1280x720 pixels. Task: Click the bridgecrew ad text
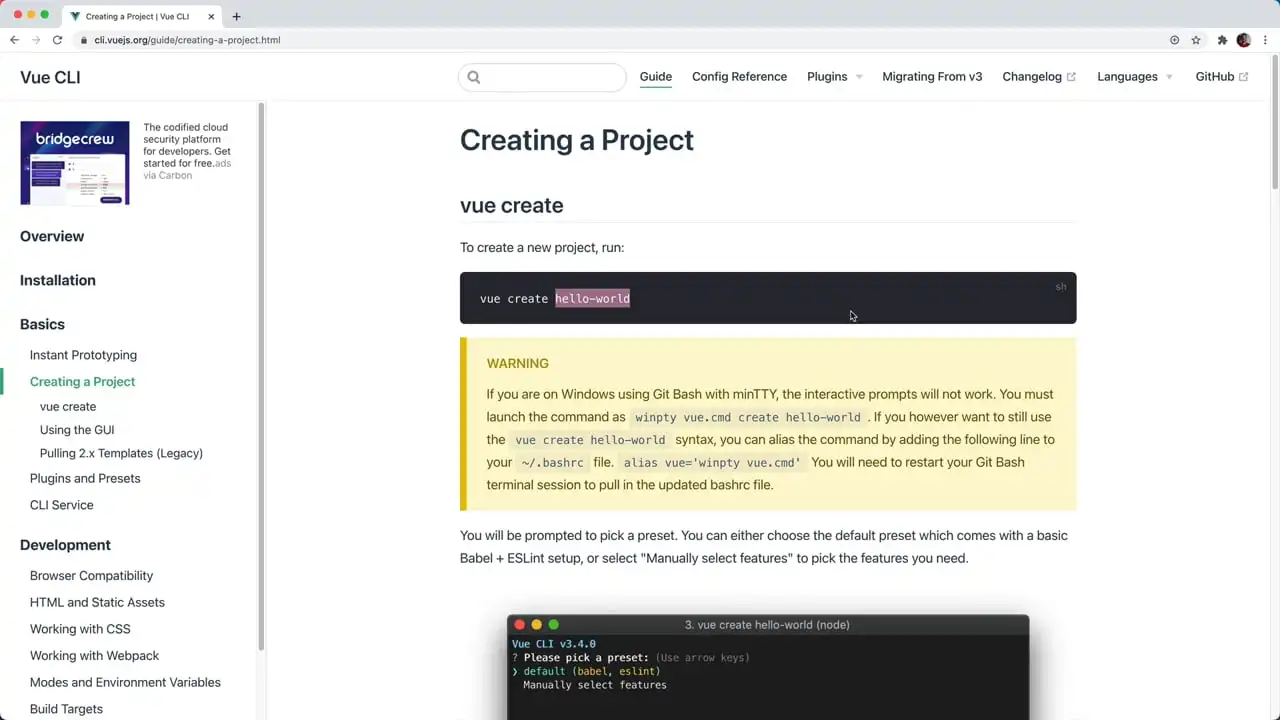pos(186,145)
